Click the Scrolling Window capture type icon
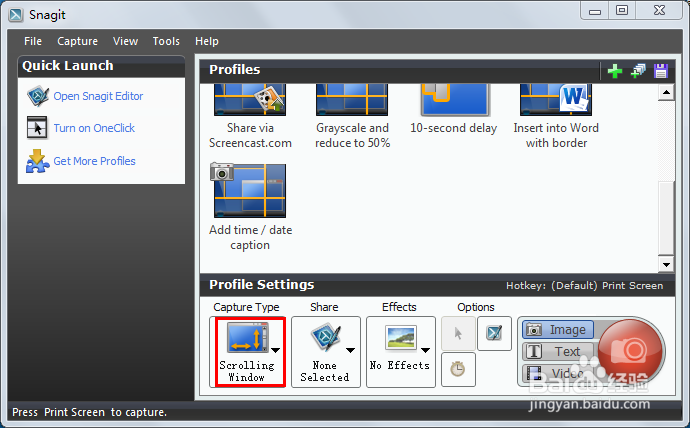The image size is (690, 428). tap(246, 338)
